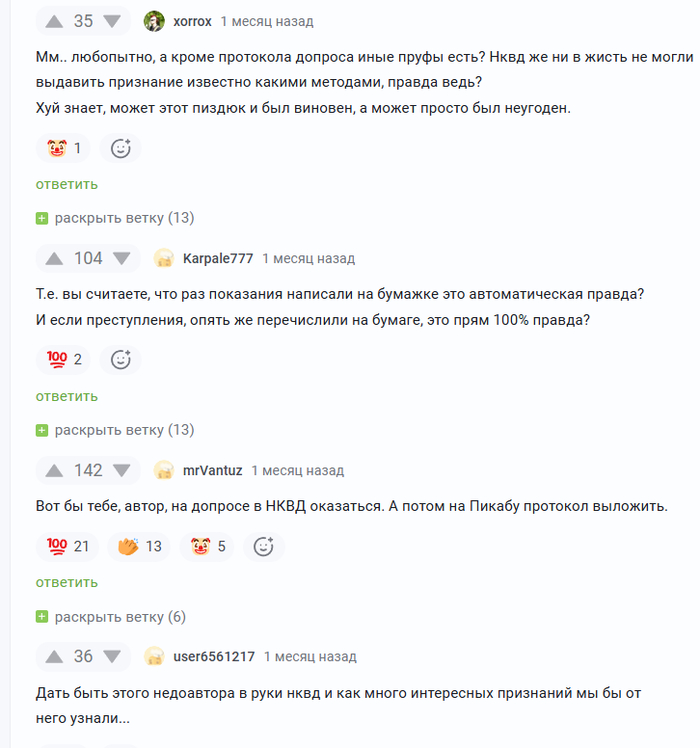Add emoji reaction to Karpale777's comment
Viewport: 700px width, 748px height.
pos(121,359)
